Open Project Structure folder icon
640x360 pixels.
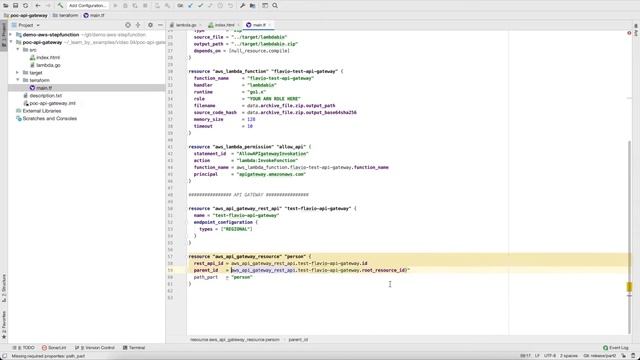[253, 5]
